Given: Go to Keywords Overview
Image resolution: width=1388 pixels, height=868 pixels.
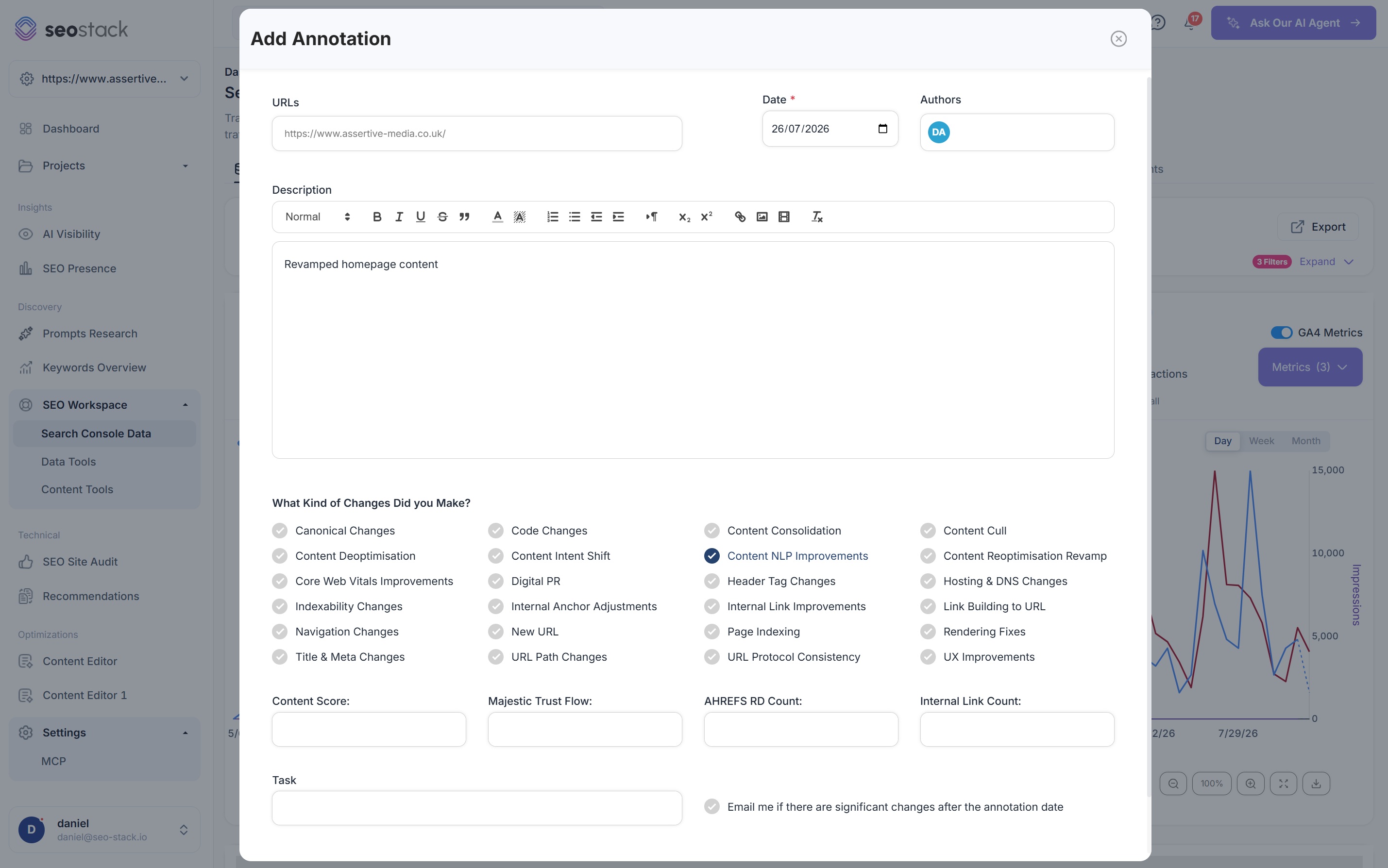Looking at the screenshot, I should (x=94, y=368).
